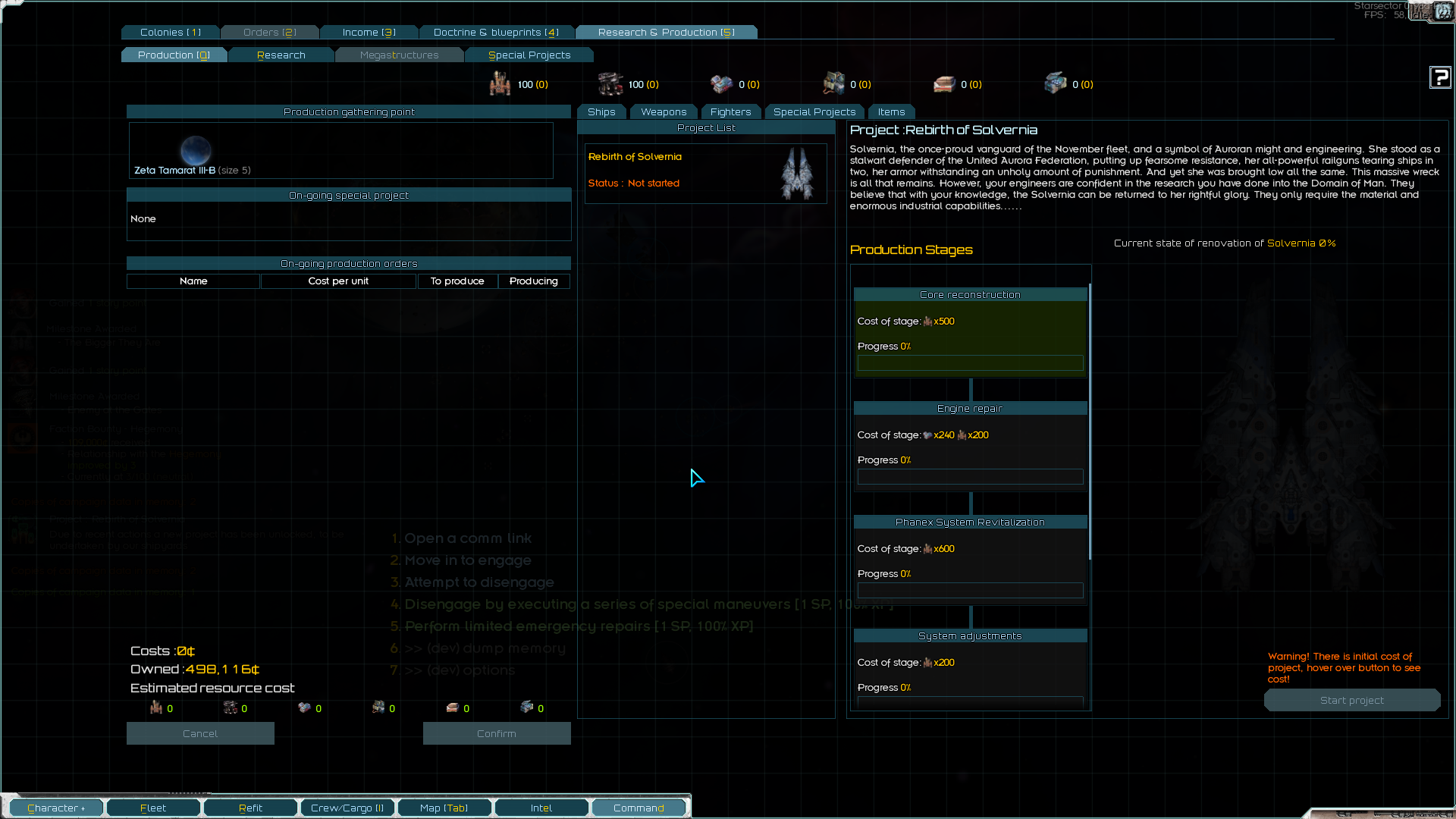Open the Command screen
Screen dimensions: 1456x819
point(639,808)
